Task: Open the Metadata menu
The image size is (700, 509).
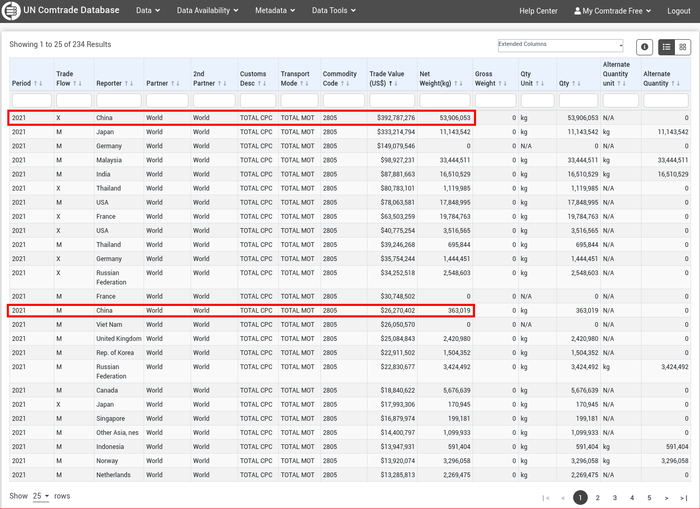Action: [272, 10]
